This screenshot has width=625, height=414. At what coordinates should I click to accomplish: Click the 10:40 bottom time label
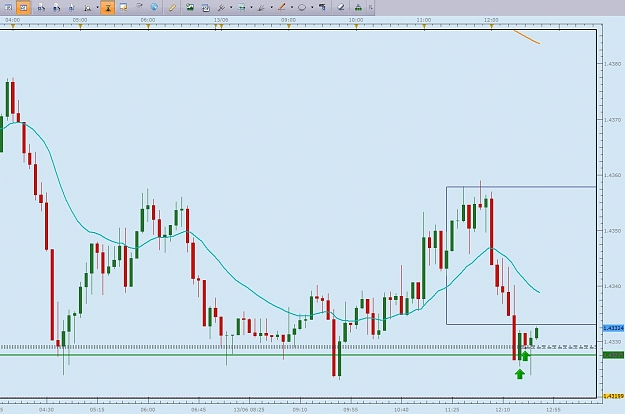401,409
